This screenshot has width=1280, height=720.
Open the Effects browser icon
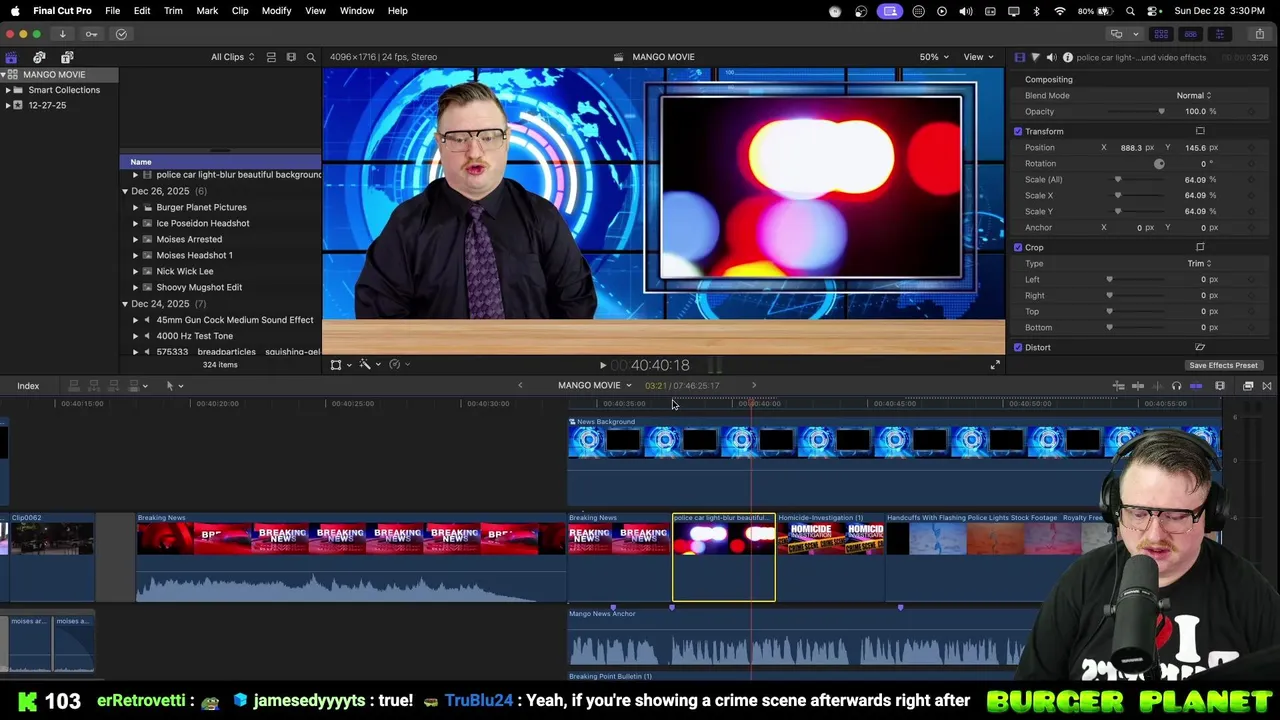1248,386
